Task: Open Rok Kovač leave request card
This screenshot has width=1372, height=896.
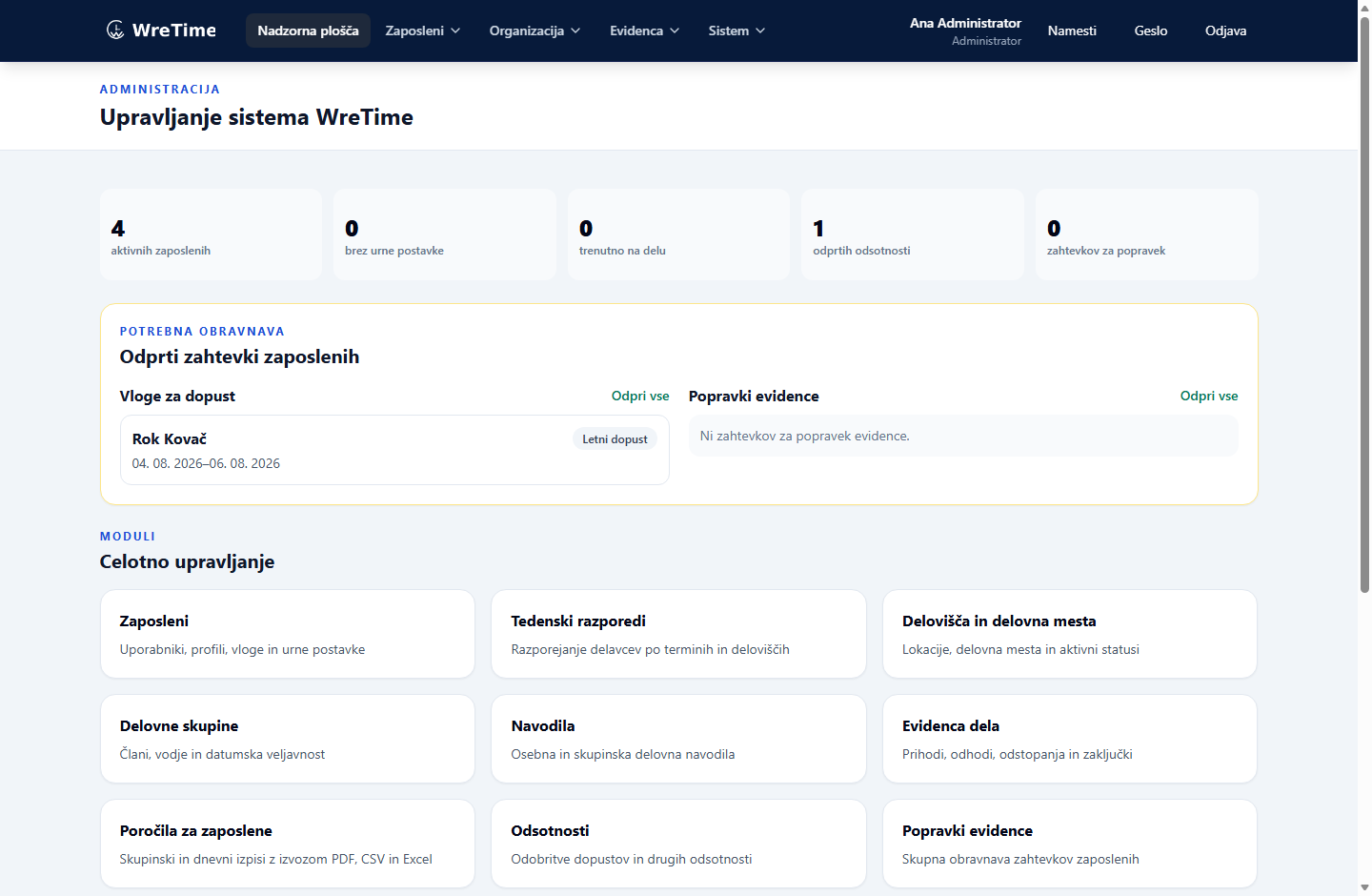Action: [x=394, y=450]
